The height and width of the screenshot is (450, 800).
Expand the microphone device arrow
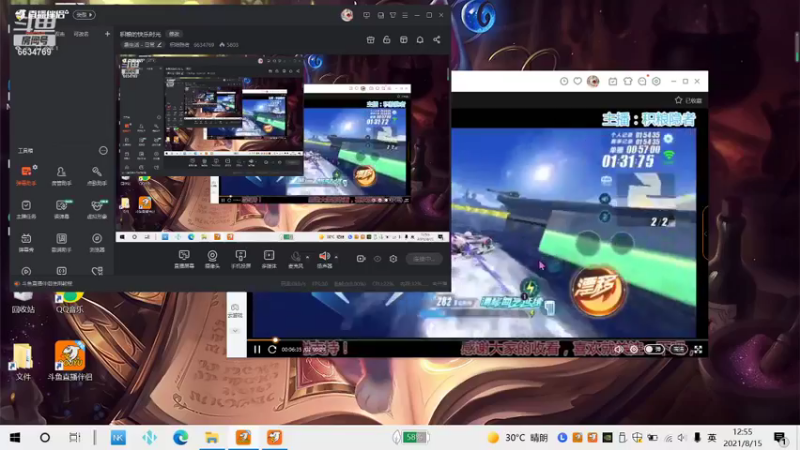[307, 257]
